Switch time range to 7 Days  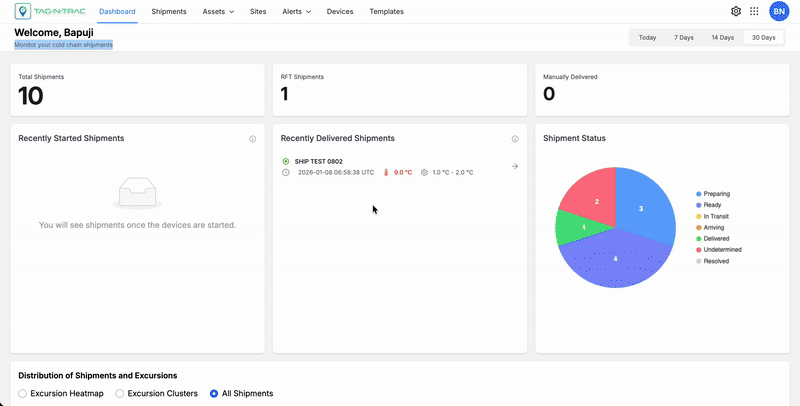pos(684,37)
